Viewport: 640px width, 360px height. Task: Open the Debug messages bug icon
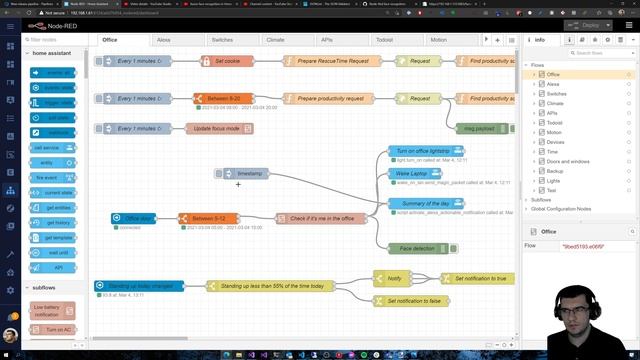[x=595, y=40]
